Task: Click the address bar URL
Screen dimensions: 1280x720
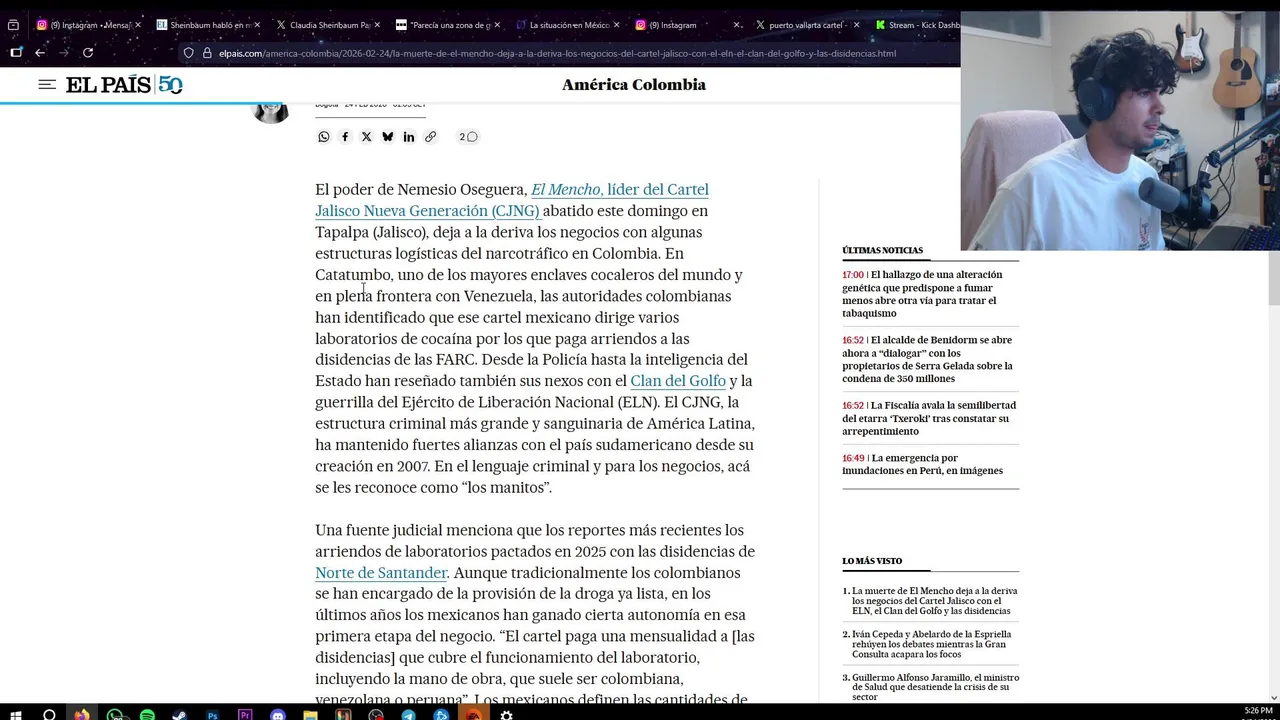Action: 557,53
